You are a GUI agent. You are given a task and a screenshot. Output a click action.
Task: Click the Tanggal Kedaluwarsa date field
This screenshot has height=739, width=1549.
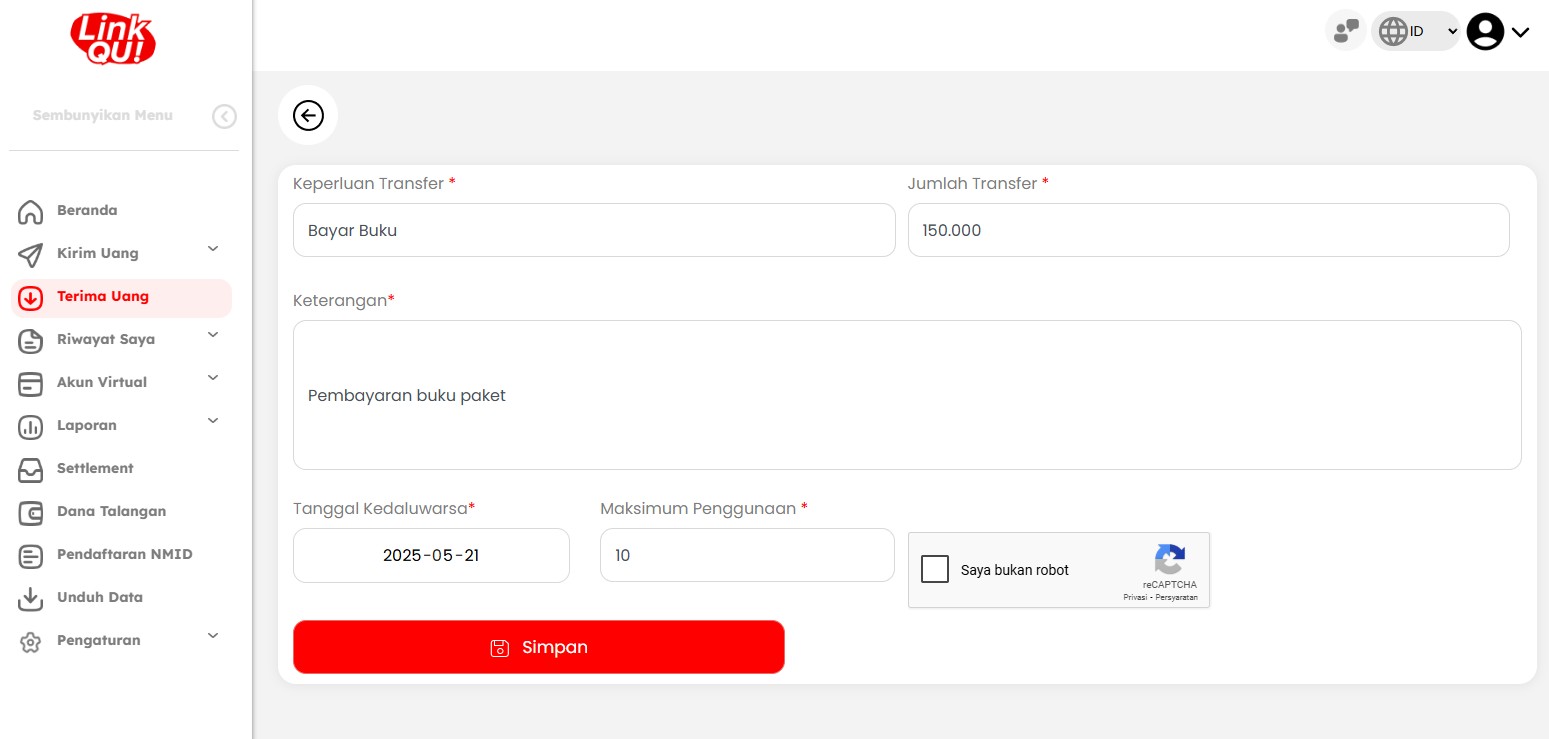tap(431, 555)
